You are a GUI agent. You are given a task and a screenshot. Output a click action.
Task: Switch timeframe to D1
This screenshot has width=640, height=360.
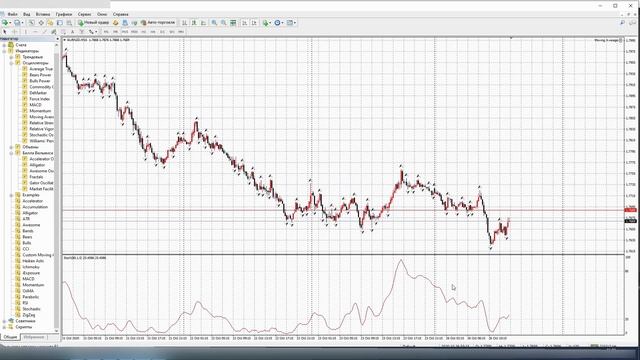pos(162,31)
